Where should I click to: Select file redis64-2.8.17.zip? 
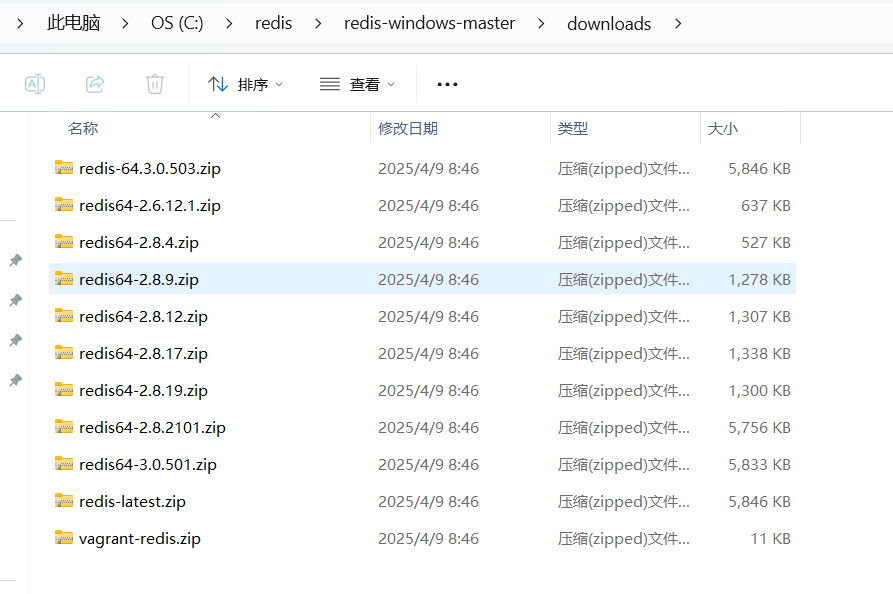(422, 354)
